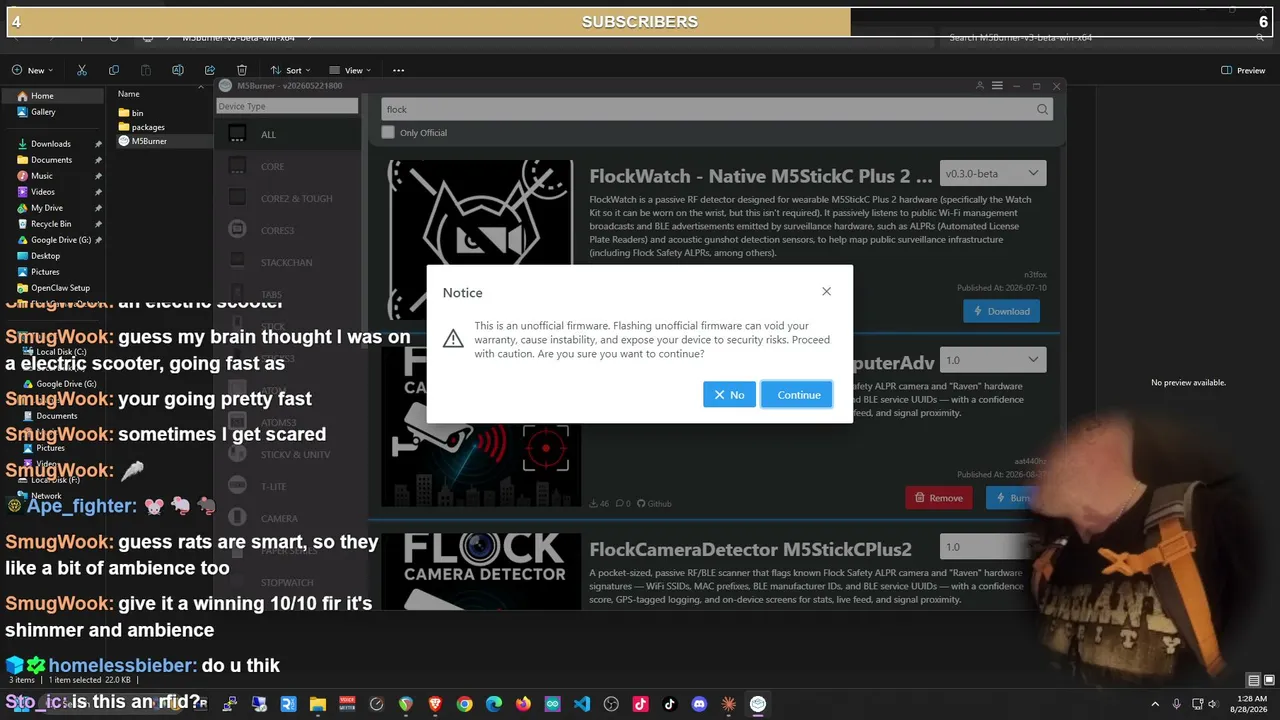This screenshot has height=720, width=1280.
Task: Open the M5Burner user account icon
Action: click(979, 86)
